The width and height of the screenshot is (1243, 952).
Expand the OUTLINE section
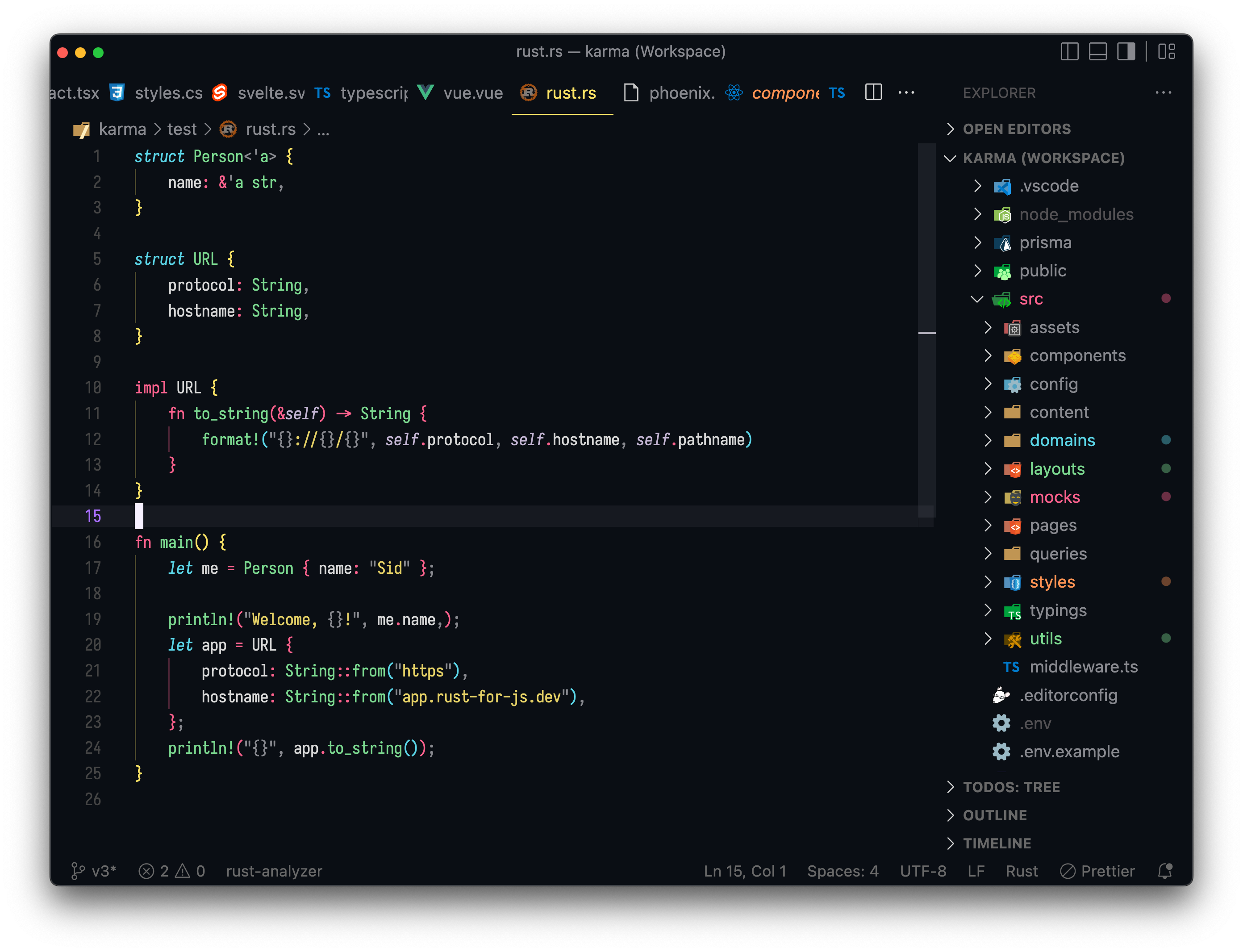click(x=995, y=815)
